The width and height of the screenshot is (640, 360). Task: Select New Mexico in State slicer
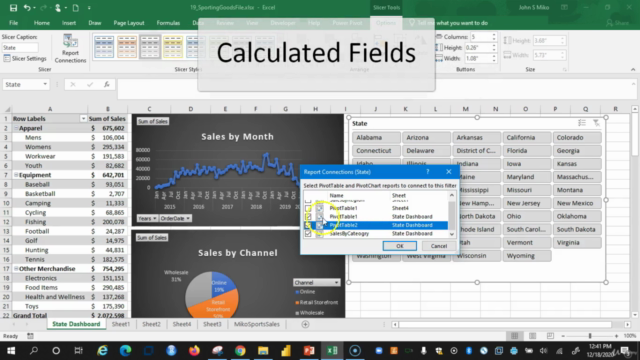pos(577,203)
